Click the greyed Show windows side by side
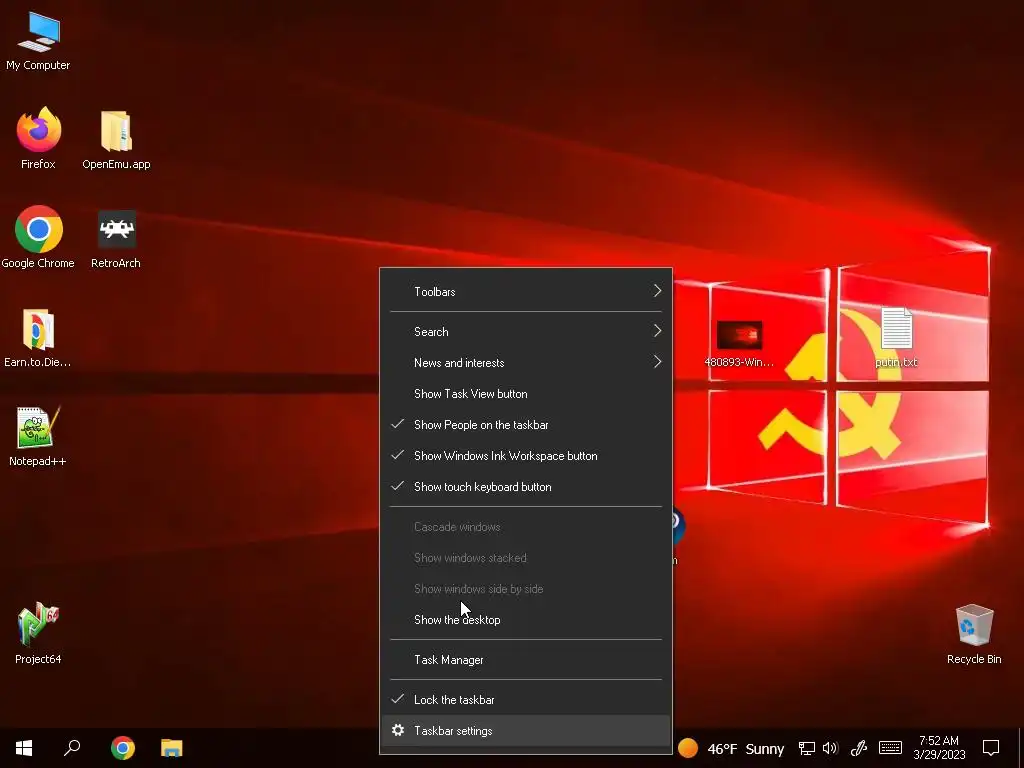Image resolution: width=1024 pixels, height=768 pixels. click(x=526, y=588)
